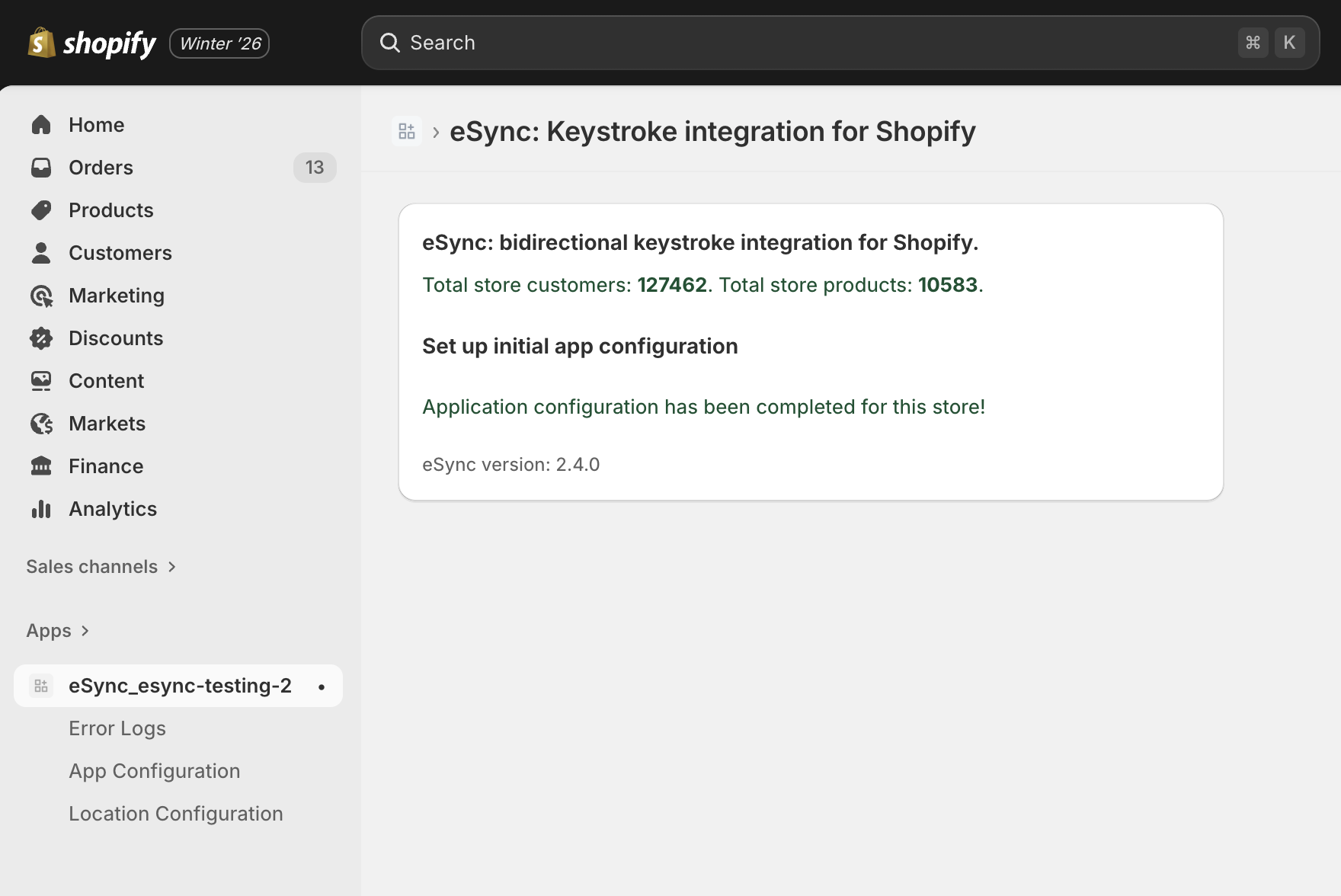1341x896 pixels.
Task: Select the Analytics bar chart icon
Action: (x=42, y=508)
